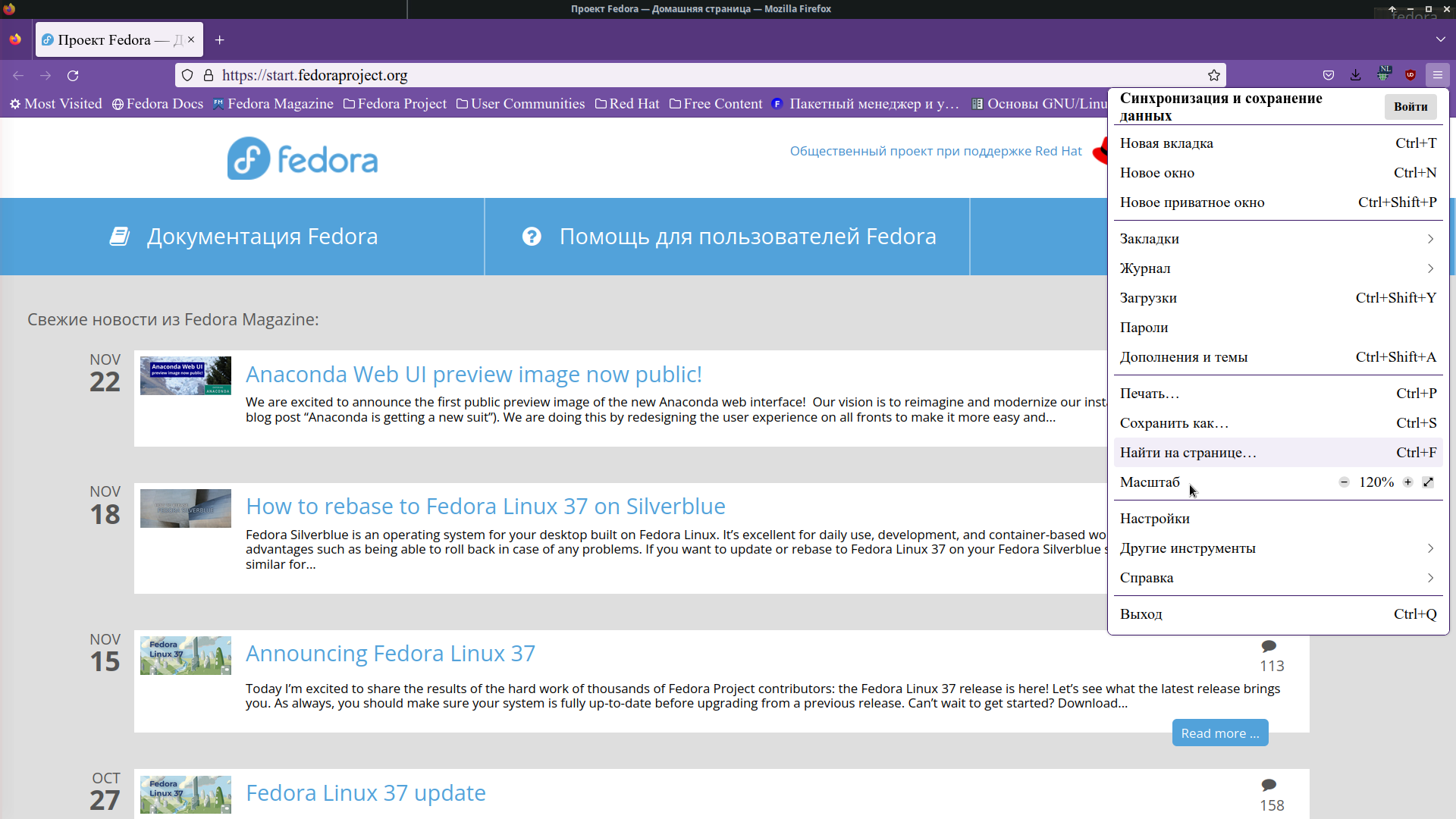Close the hamburger application menu button
Screen dimensions: 1456x819
(x=1437, y=75)
